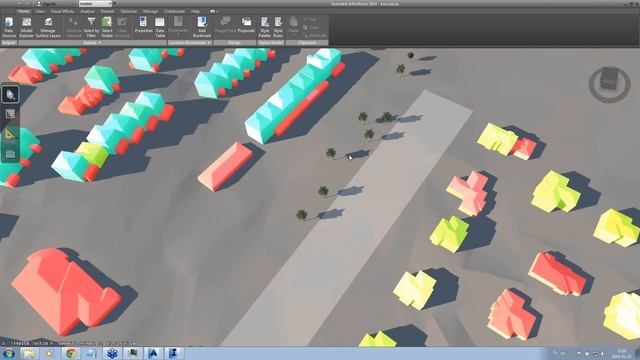Screen dimensions: 640x360
Task: Open the Present ribbon tab
Action: pos(107,11)
